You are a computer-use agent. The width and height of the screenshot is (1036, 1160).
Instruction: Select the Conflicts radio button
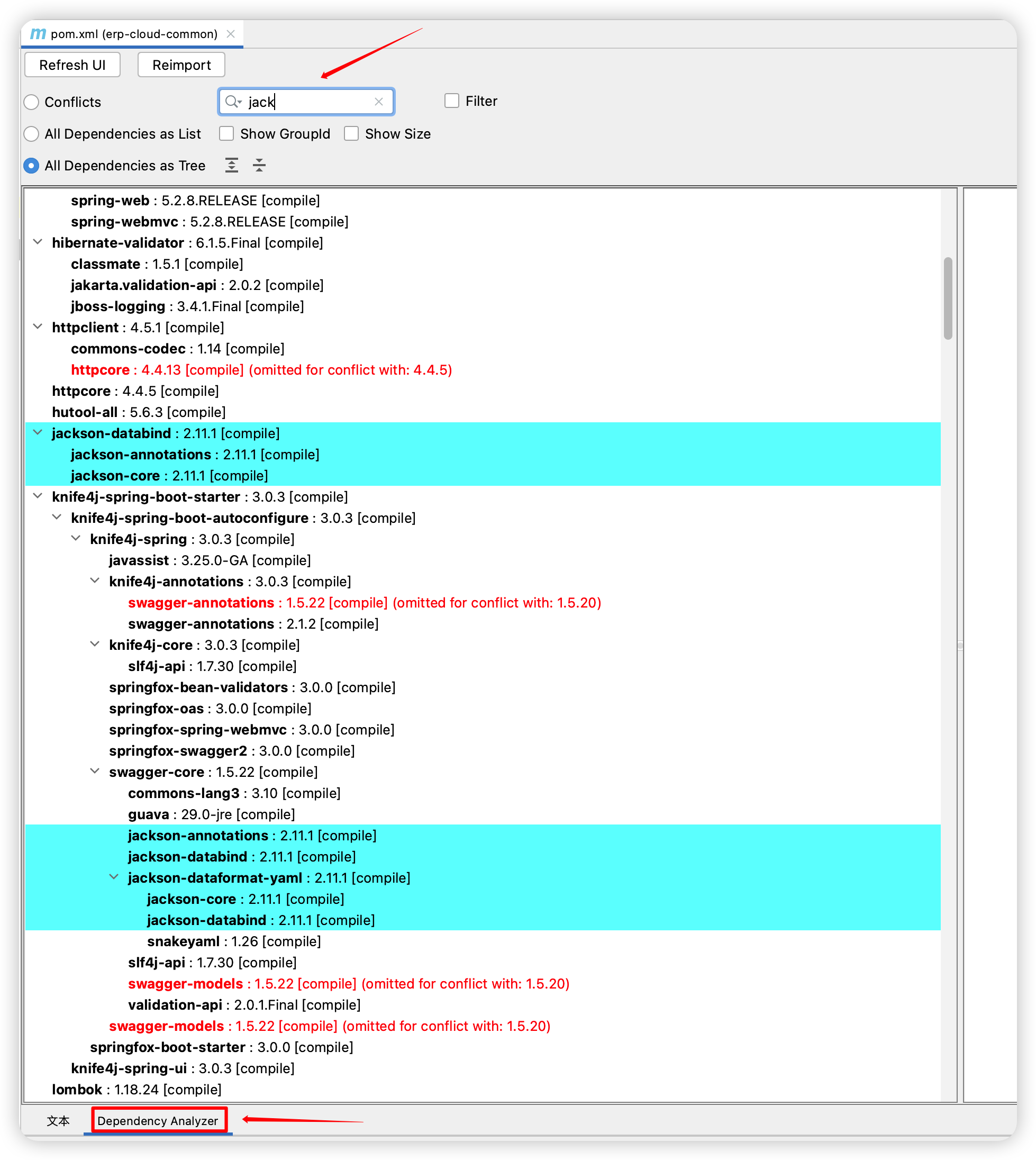31,102
